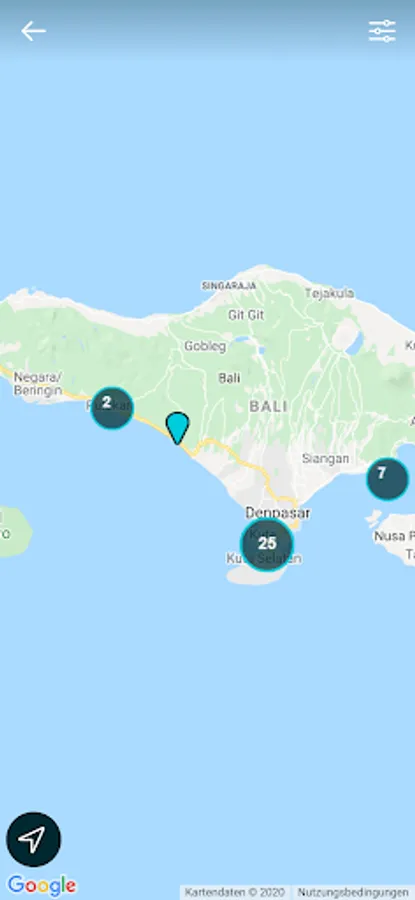Tap the back arrow icon
This screenshot has width=415, height=900.
tap(33, 31)
